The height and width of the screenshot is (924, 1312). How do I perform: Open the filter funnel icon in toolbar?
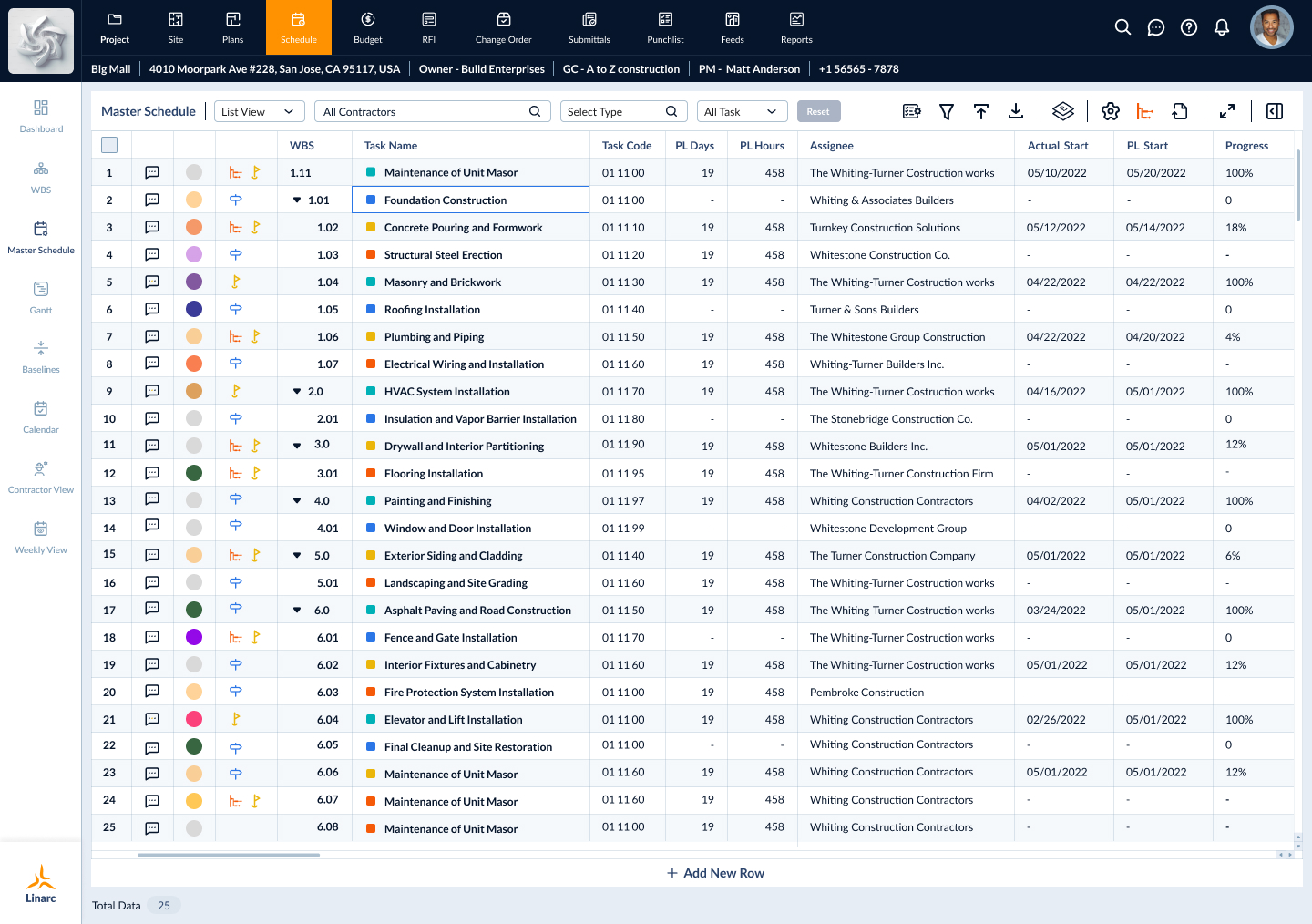pos(946,110)
